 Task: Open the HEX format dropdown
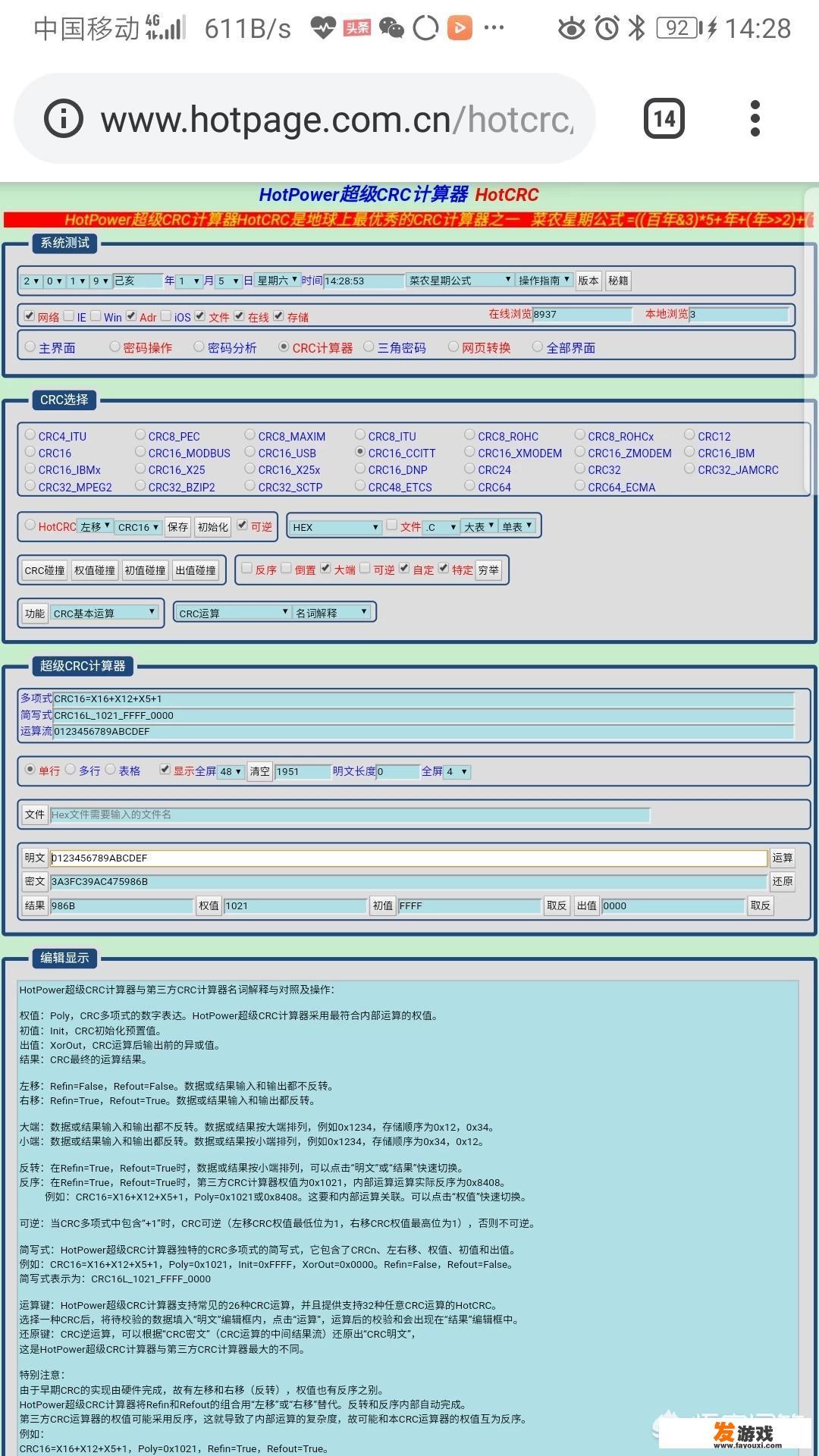[335, 527]
